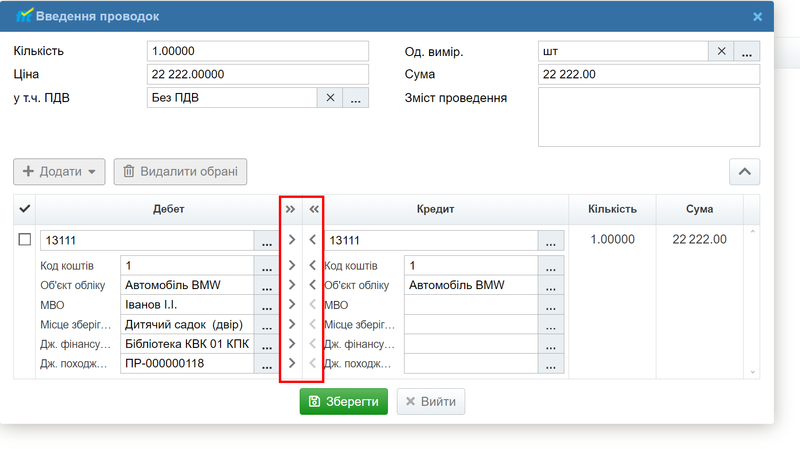Click Видалити обрані button
This screenshot has width=800, height=449.
180,171
